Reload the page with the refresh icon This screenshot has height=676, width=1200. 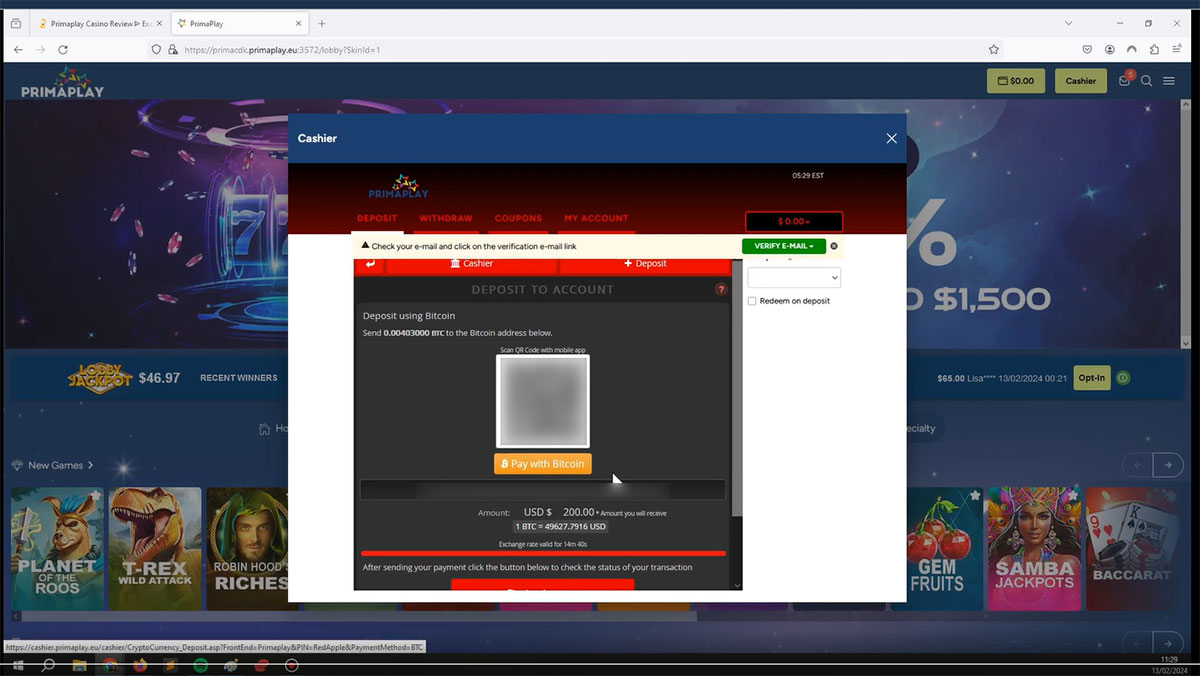63,49
